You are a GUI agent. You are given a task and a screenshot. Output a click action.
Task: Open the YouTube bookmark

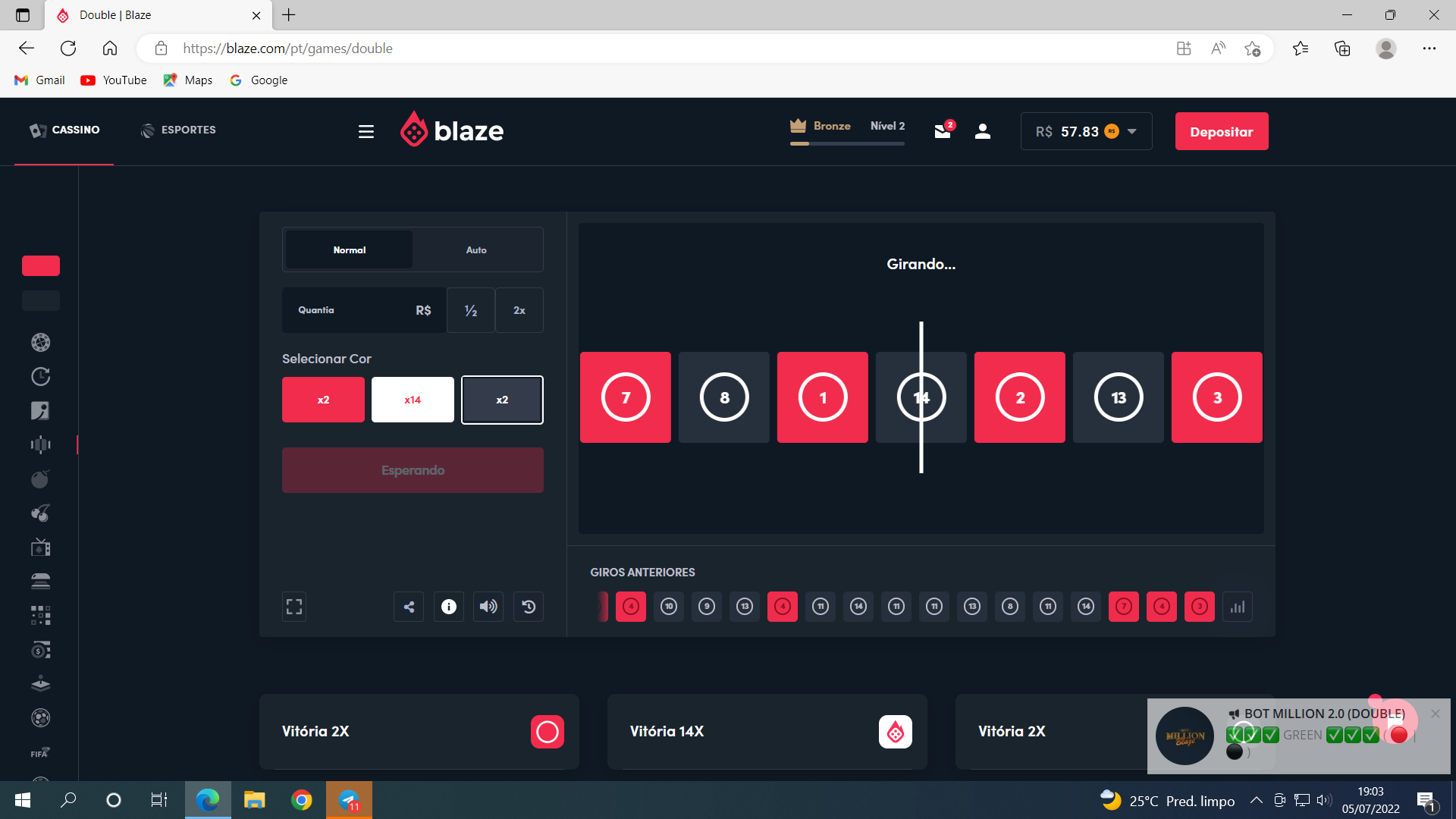[114, 80]
